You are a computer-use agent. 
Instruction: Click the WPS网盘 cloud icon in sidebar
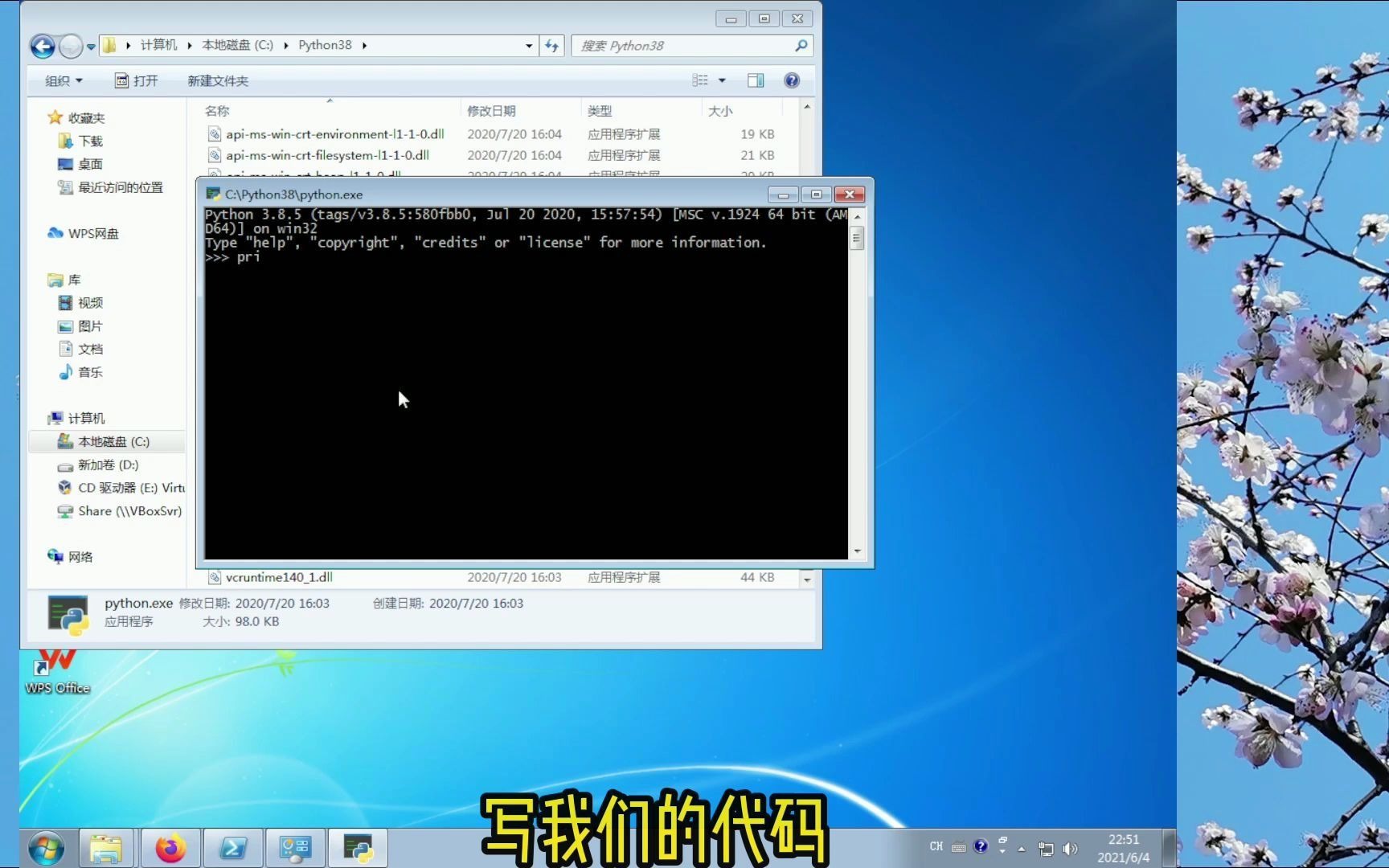coord(55,233)
